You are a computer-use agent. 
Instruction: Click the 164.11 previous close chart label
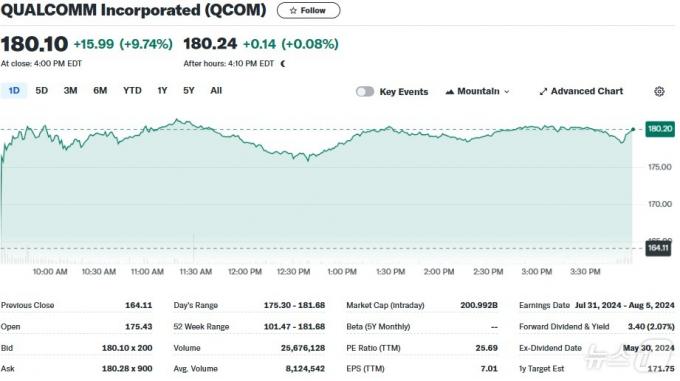658,248
